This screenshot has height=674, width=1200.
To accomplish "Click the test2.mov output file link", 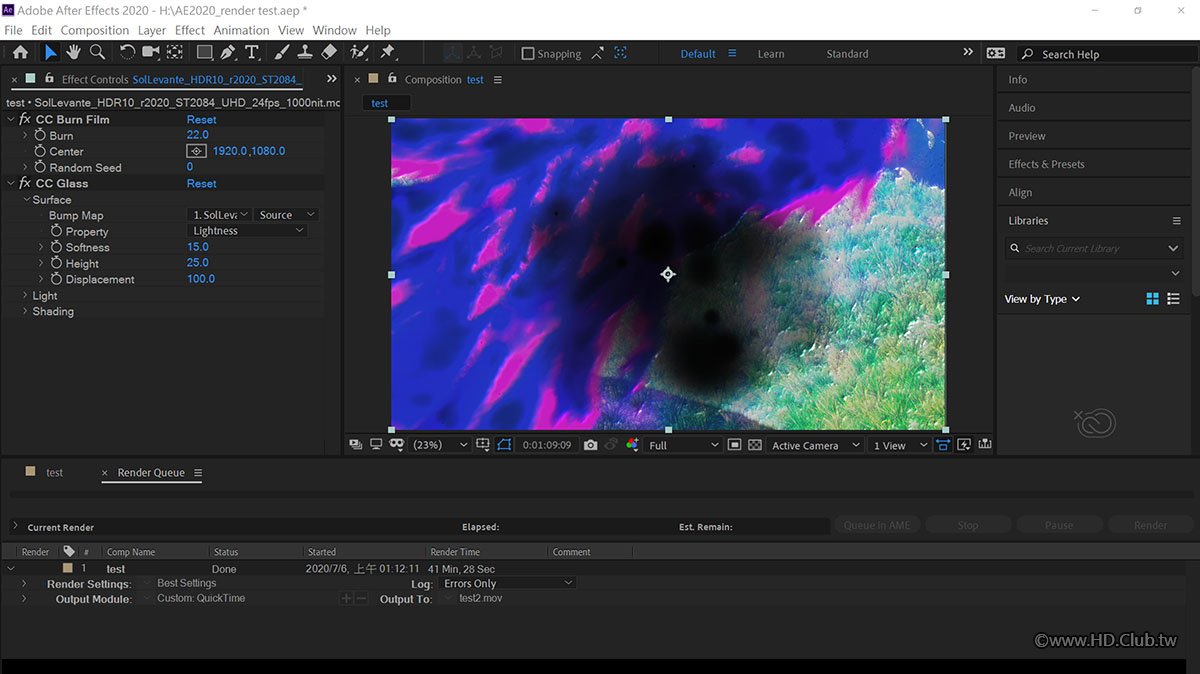I will pyautogui.click(x=480, y=599).
